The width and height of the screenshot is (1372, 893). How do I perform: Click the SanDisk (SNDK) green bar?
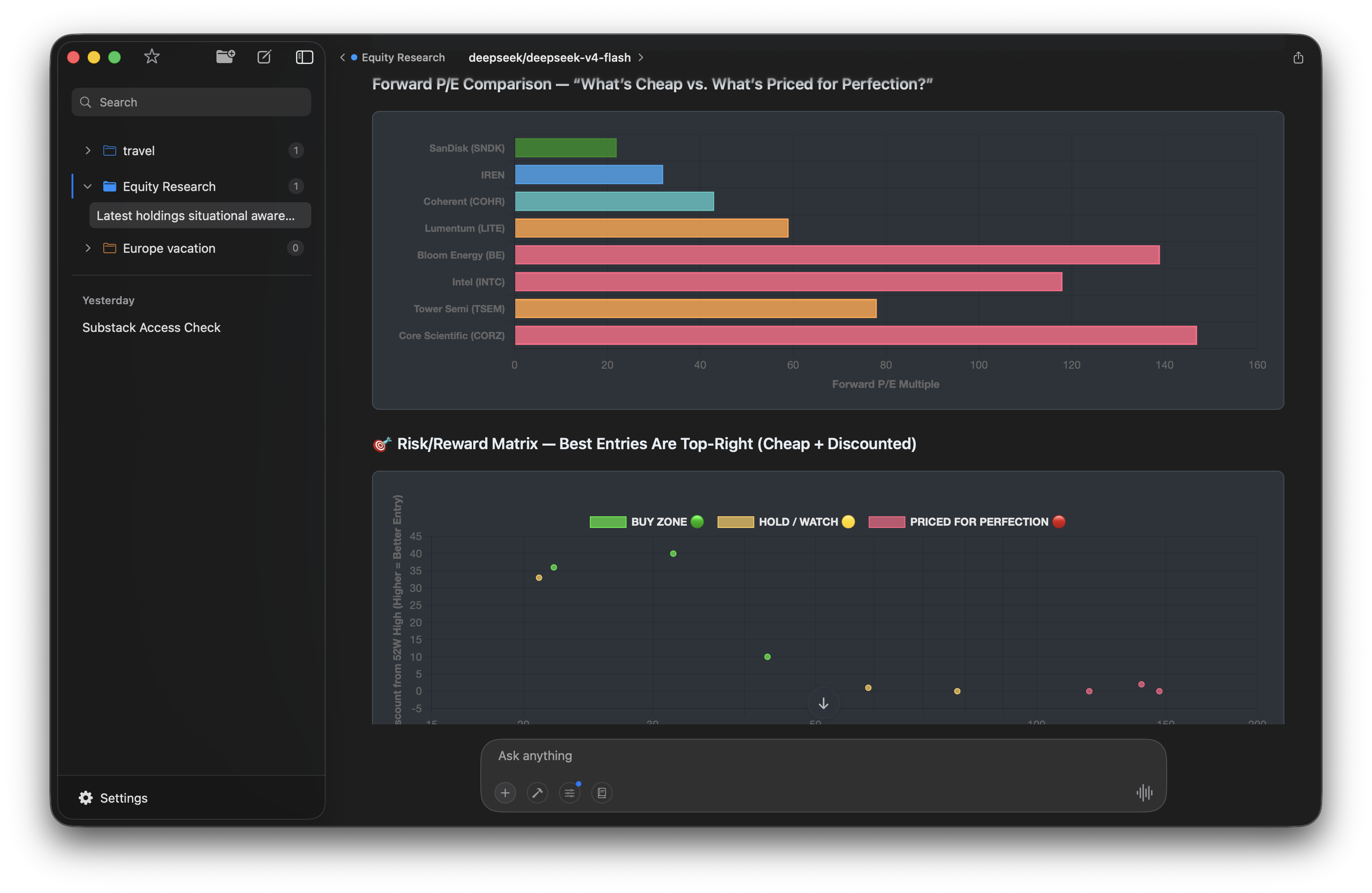[x=566, y=148]
